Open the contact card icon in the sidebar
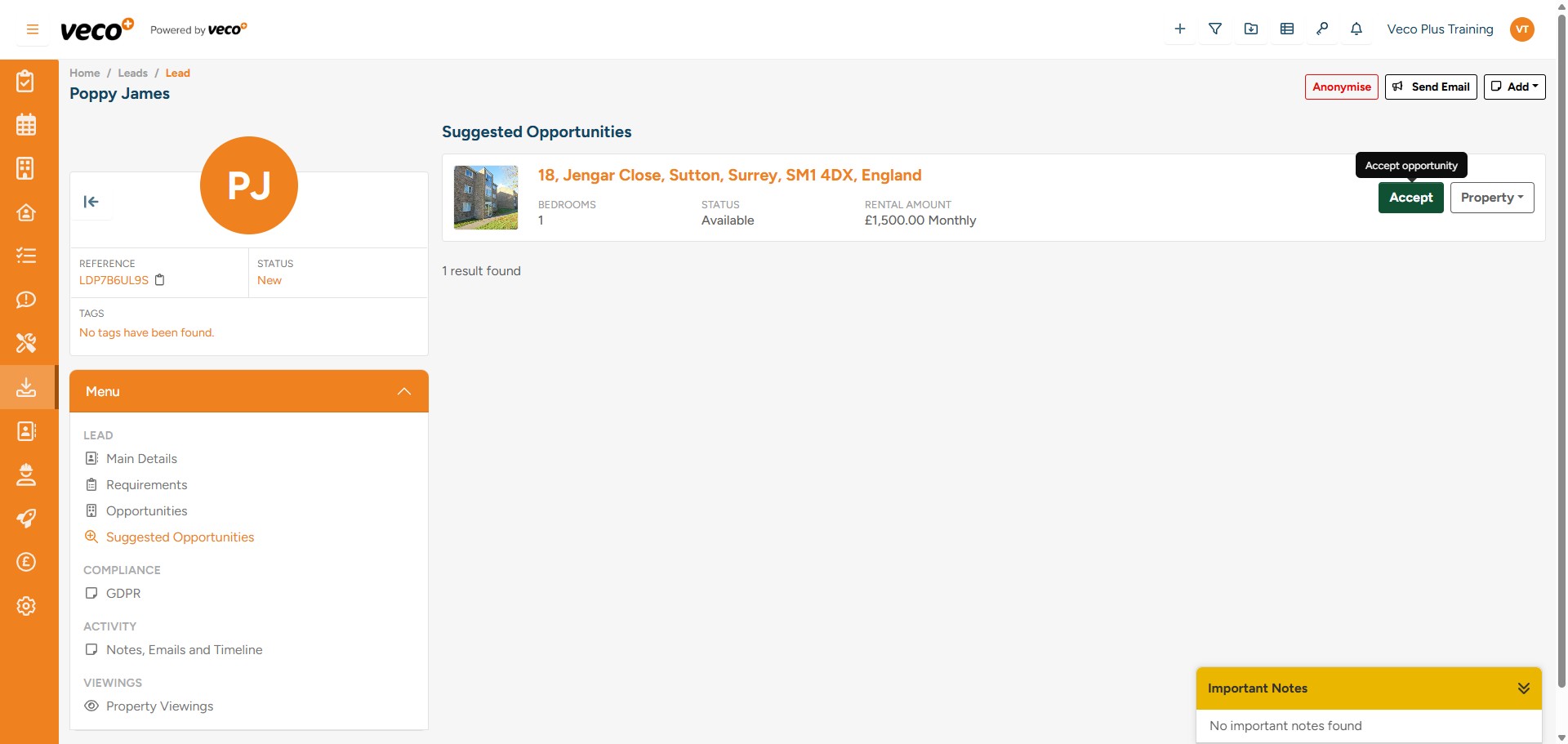Screen dimensions: 1568x744 26,431
